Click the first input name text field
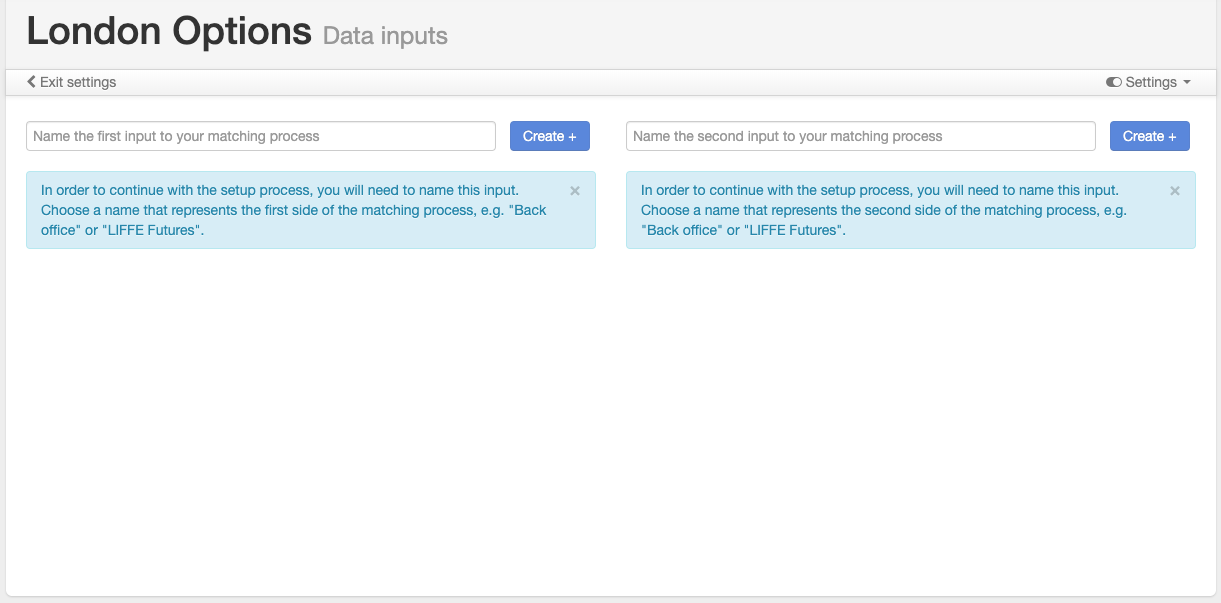This screenshot has height=603, width=1221. coord(260,136)
